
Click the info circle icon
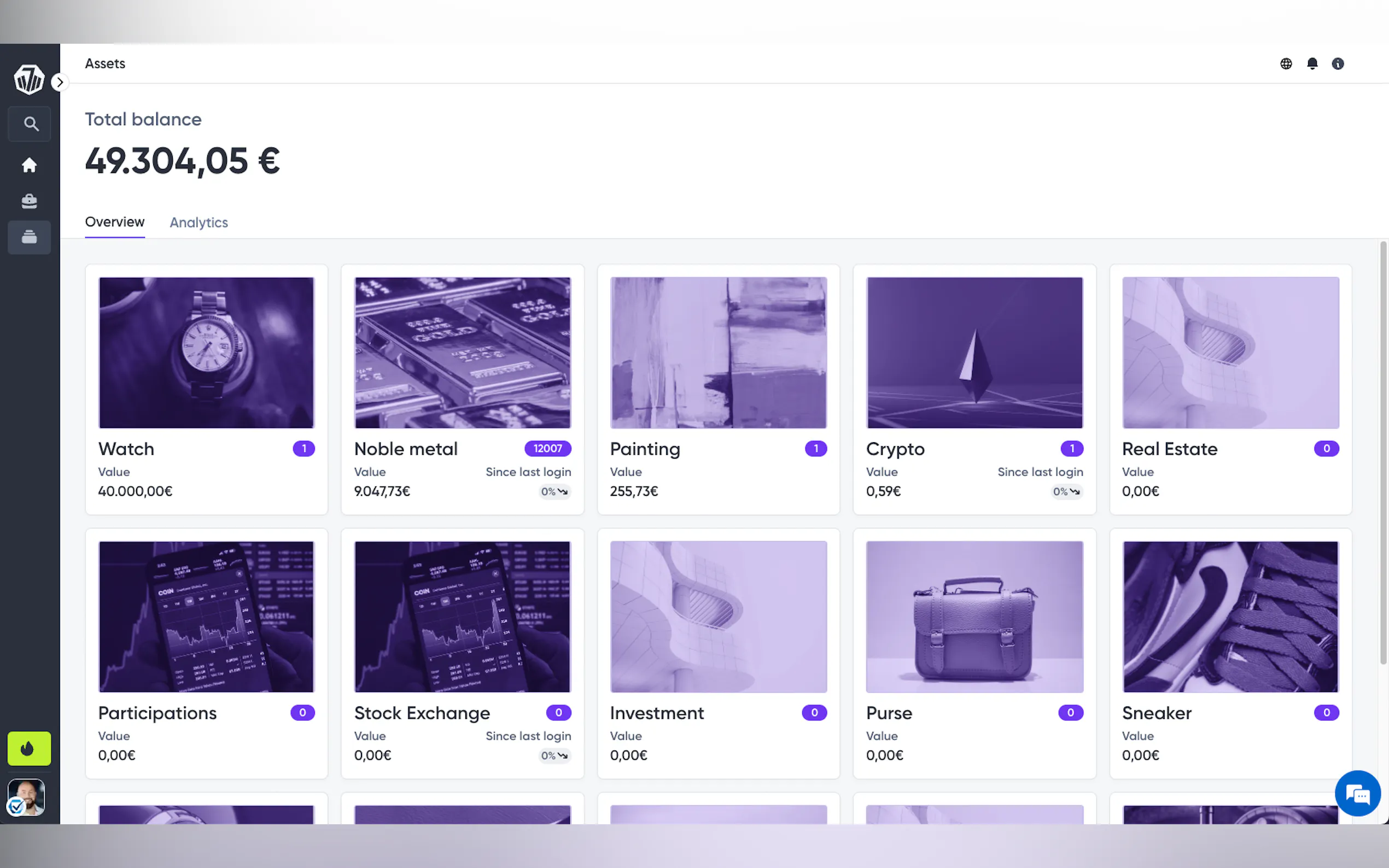[1337, 64]
